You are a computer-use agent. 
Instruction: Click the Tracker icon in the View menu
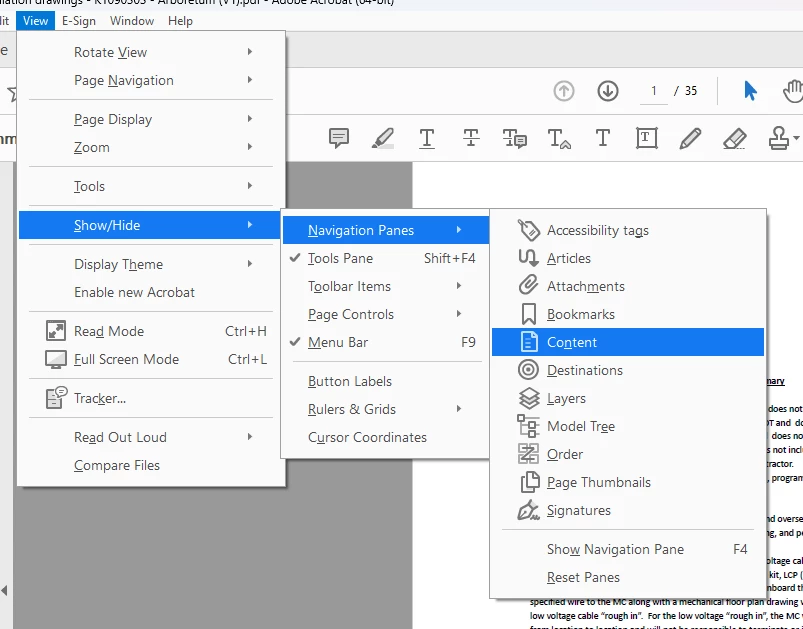(x=56, y=398)
